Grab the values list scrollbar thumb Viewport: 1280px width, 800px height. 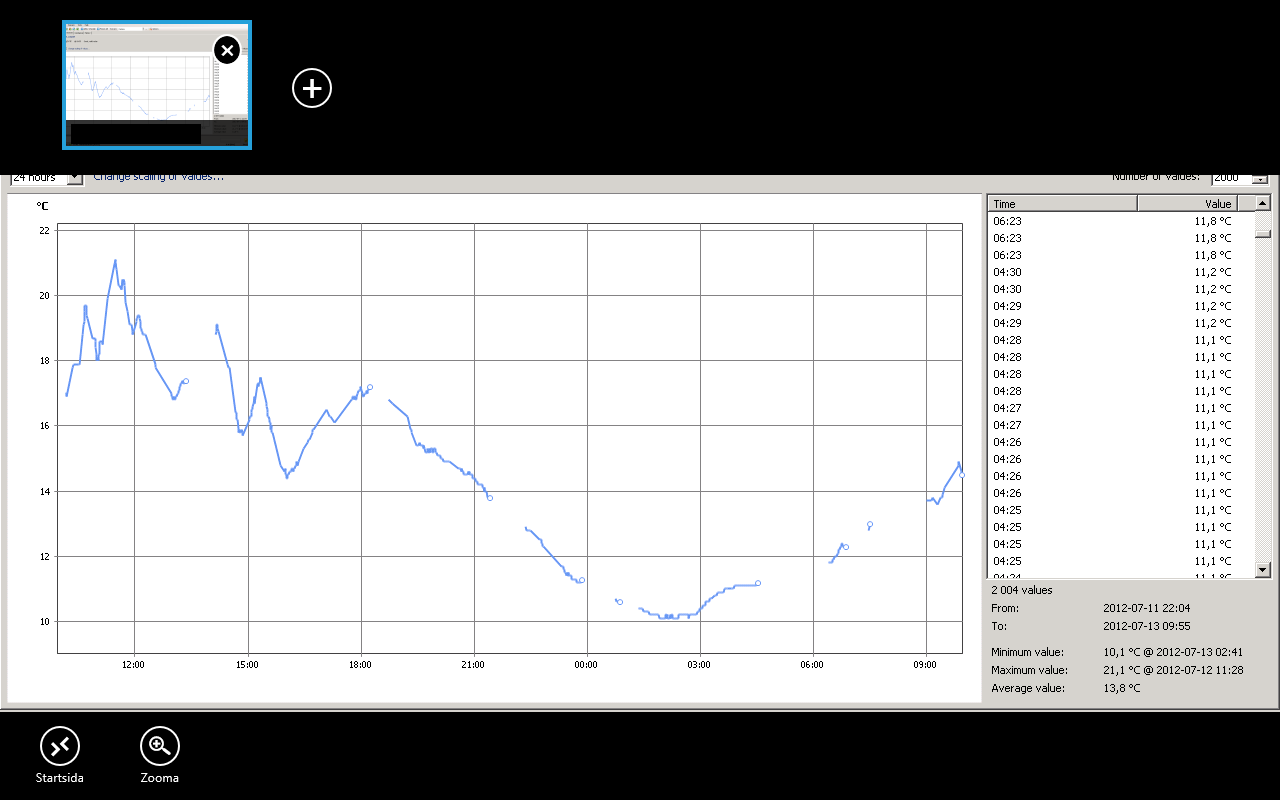point(1263,234)
